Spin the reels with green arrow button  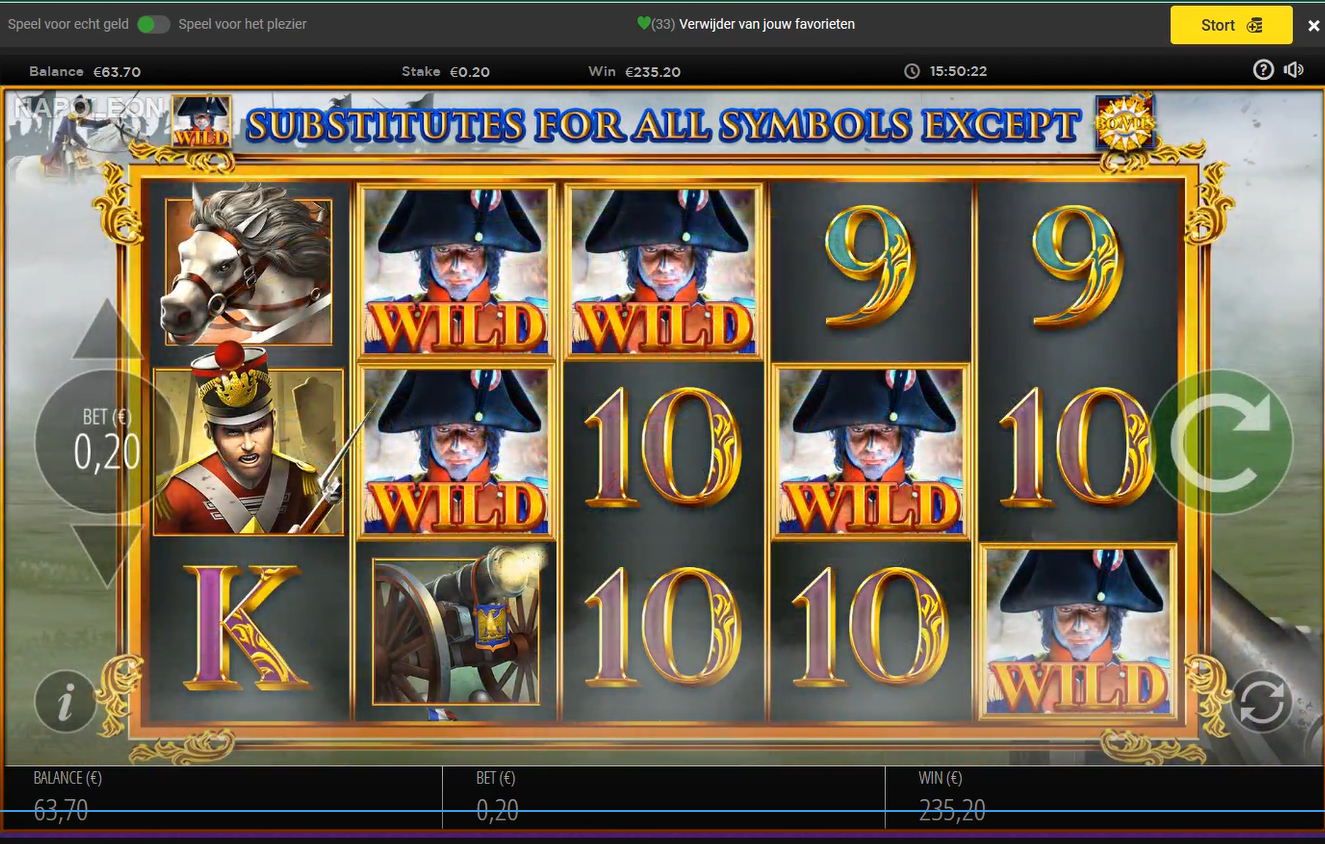pos(1220,441)
